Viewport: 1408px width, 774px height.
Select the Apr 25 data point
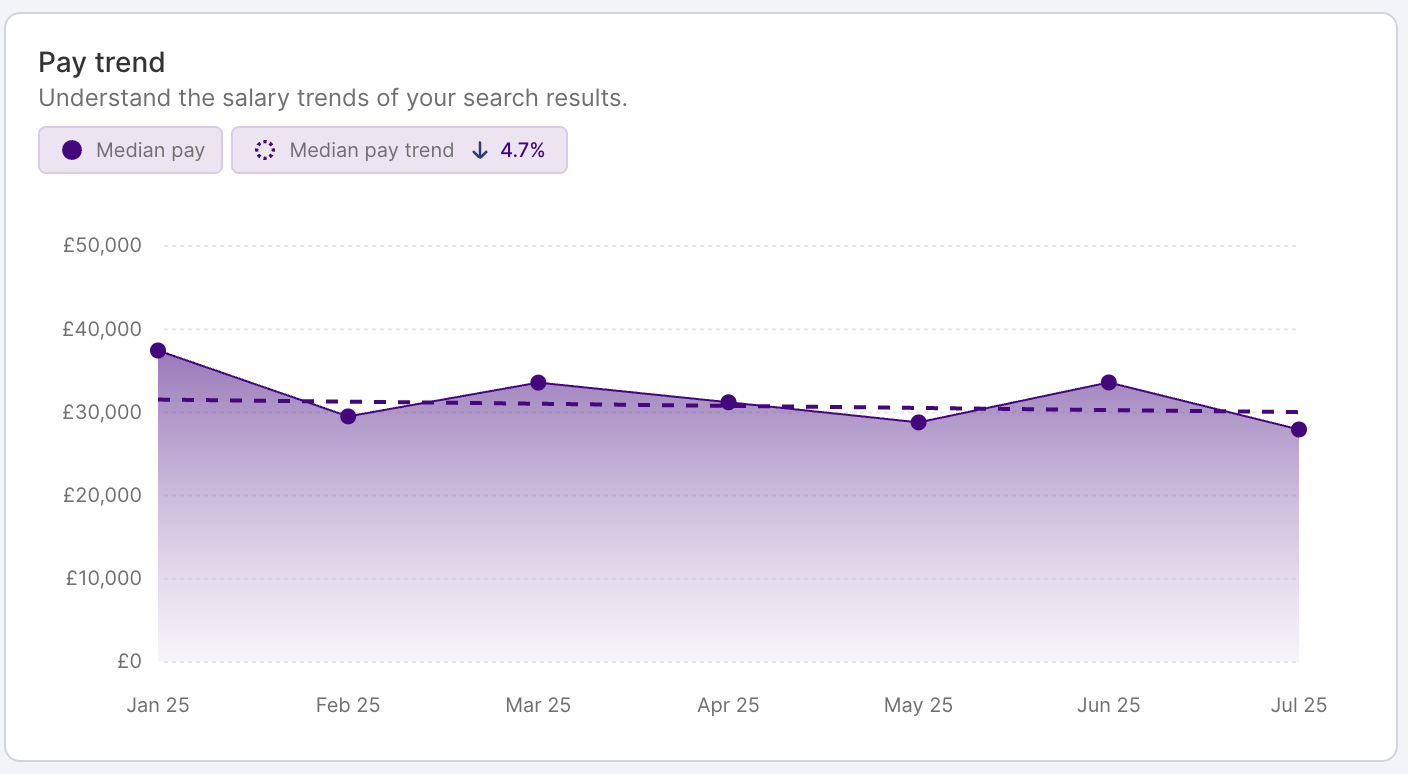coord(728,403)
